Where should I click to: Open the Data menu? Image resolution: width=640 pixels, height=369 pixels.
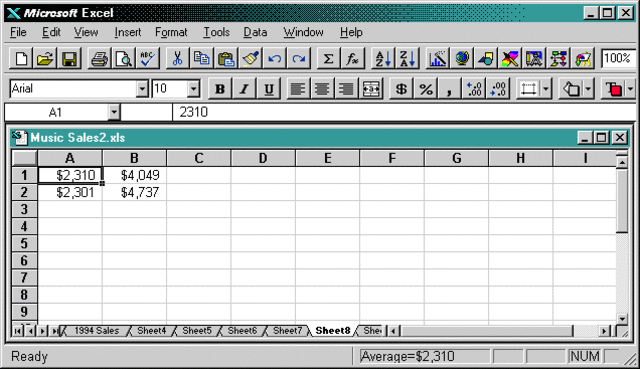pyautogui.click(x=255, y=32)
